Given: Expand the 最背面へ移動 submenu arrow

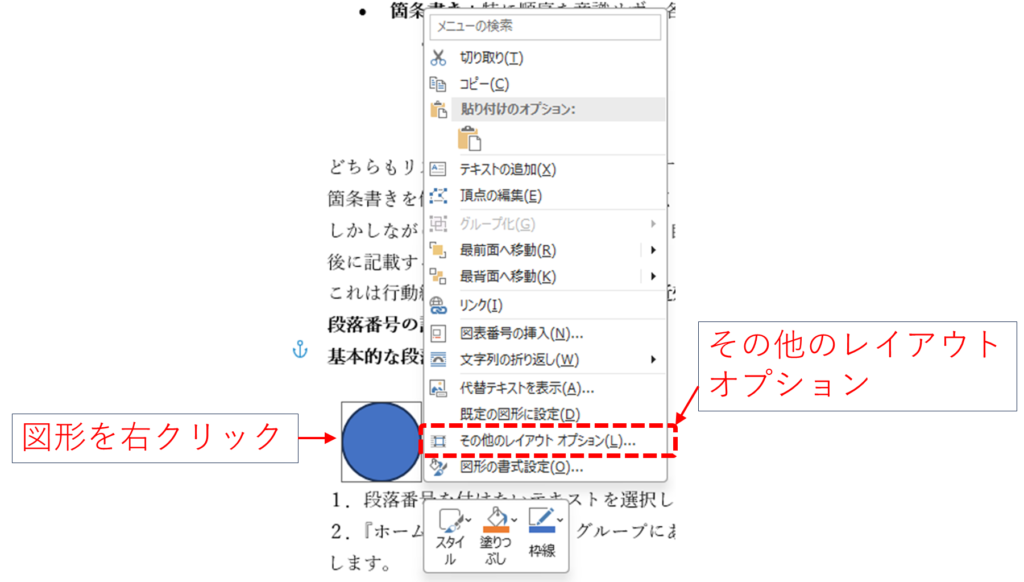Looking at the screenshot, I should (x=653, y=276).
